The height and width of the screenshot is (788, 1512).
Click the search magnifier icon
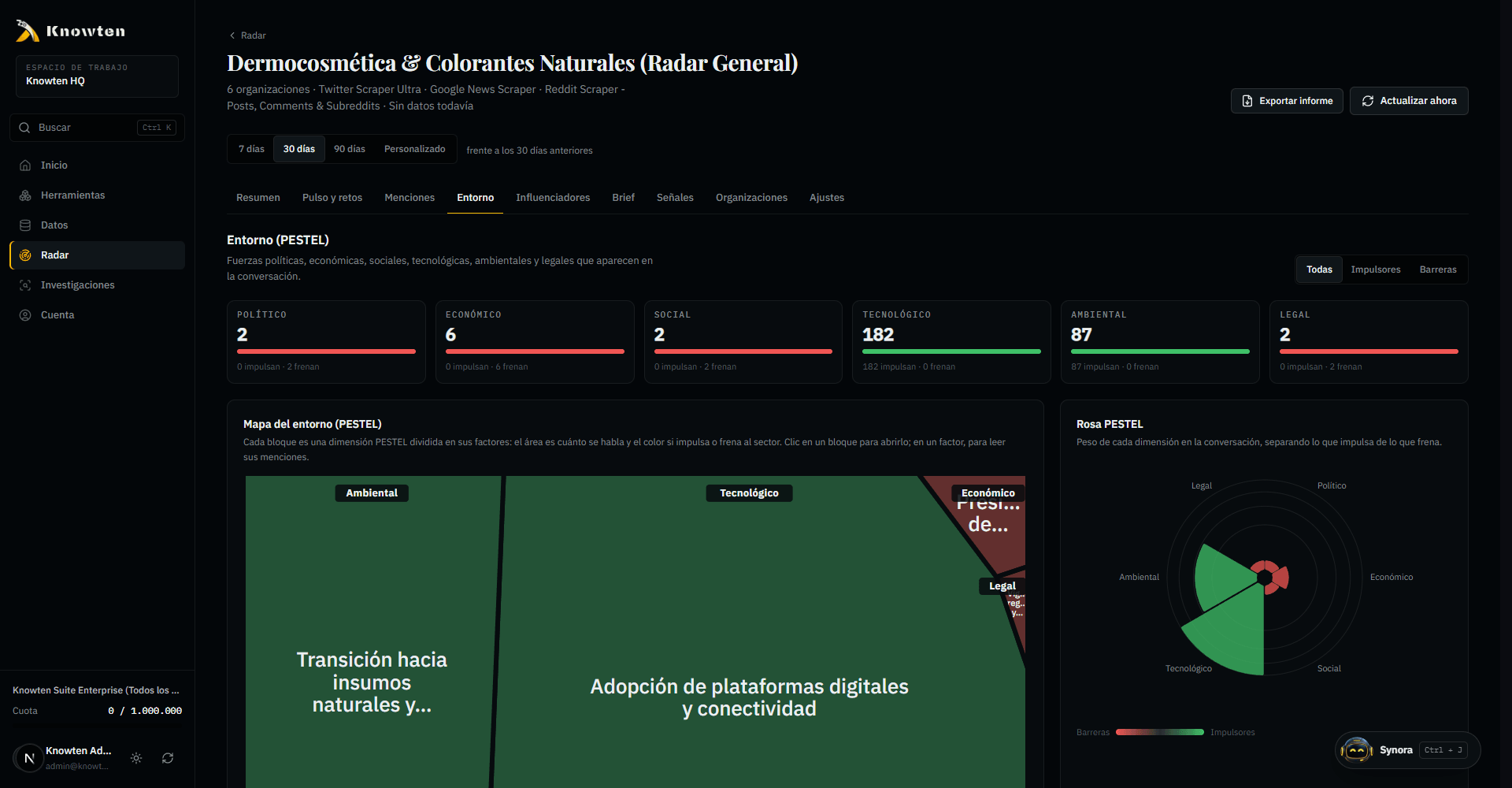click(24, 128)
